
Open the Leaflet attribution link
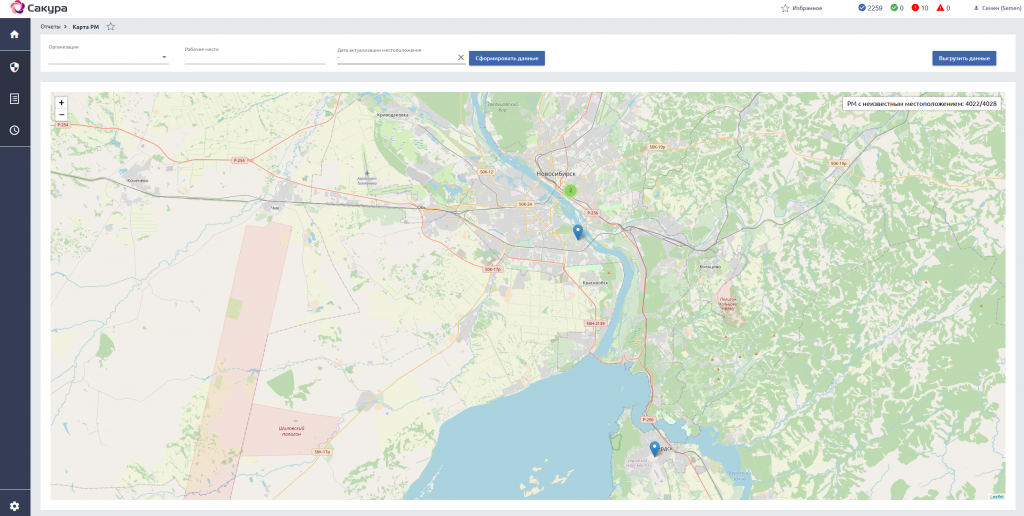click(x=997, y=496)
